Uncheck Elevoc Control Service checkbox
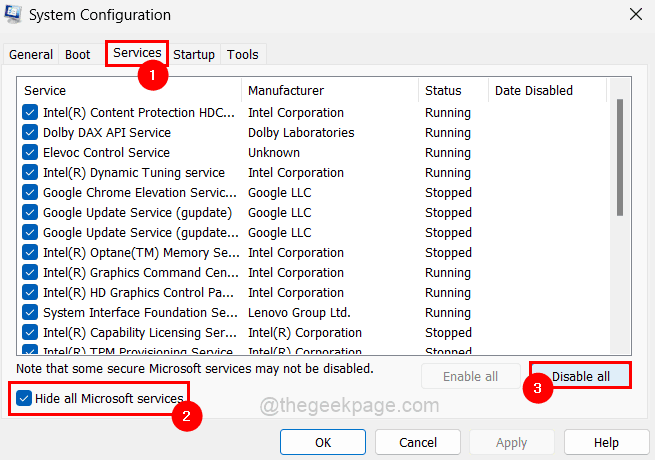This screenshot has width=655, height=460. 30,153
